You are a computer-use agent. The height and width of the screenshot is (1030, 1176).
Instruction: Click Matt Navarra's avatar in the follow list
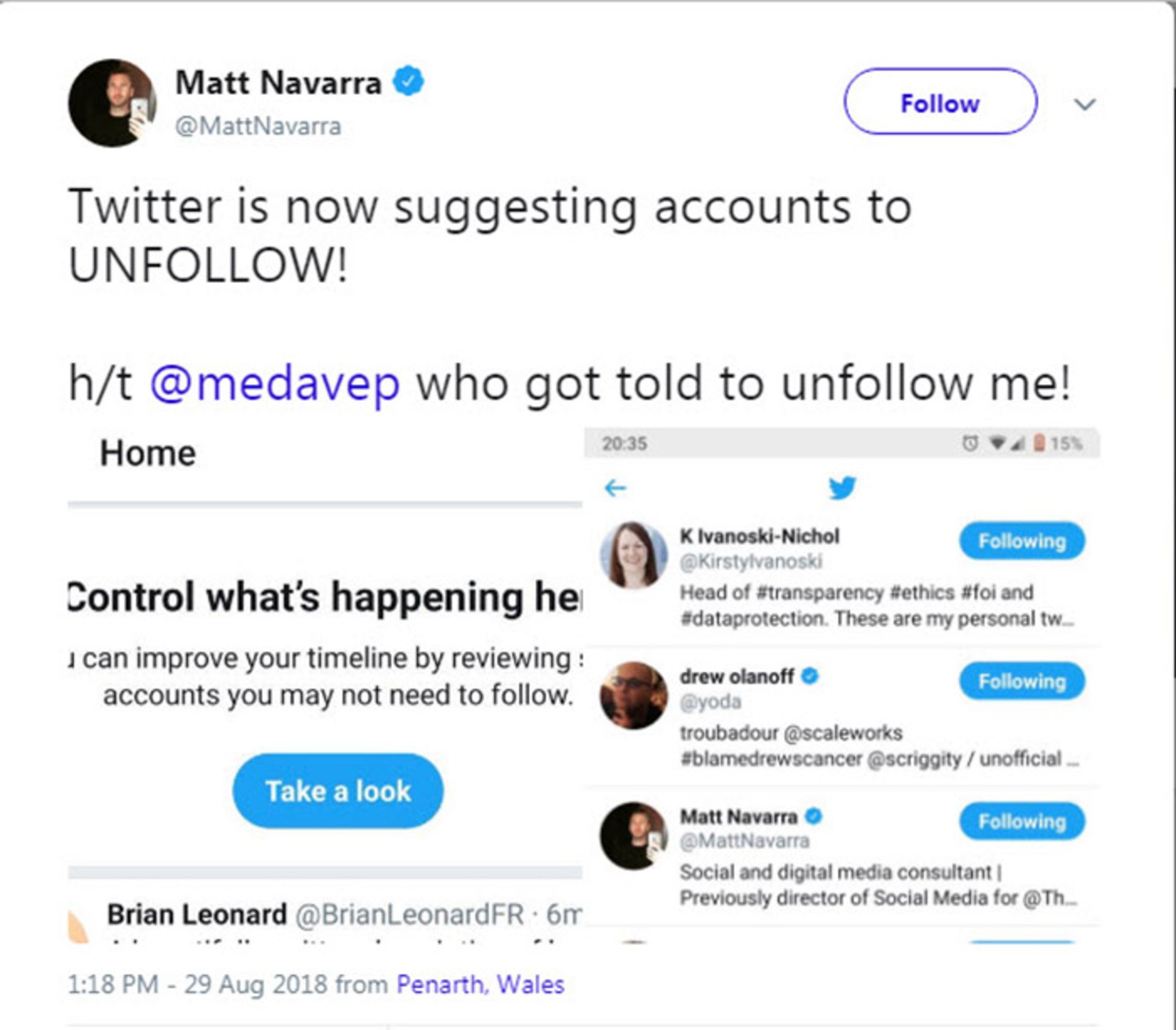[633, 835]
